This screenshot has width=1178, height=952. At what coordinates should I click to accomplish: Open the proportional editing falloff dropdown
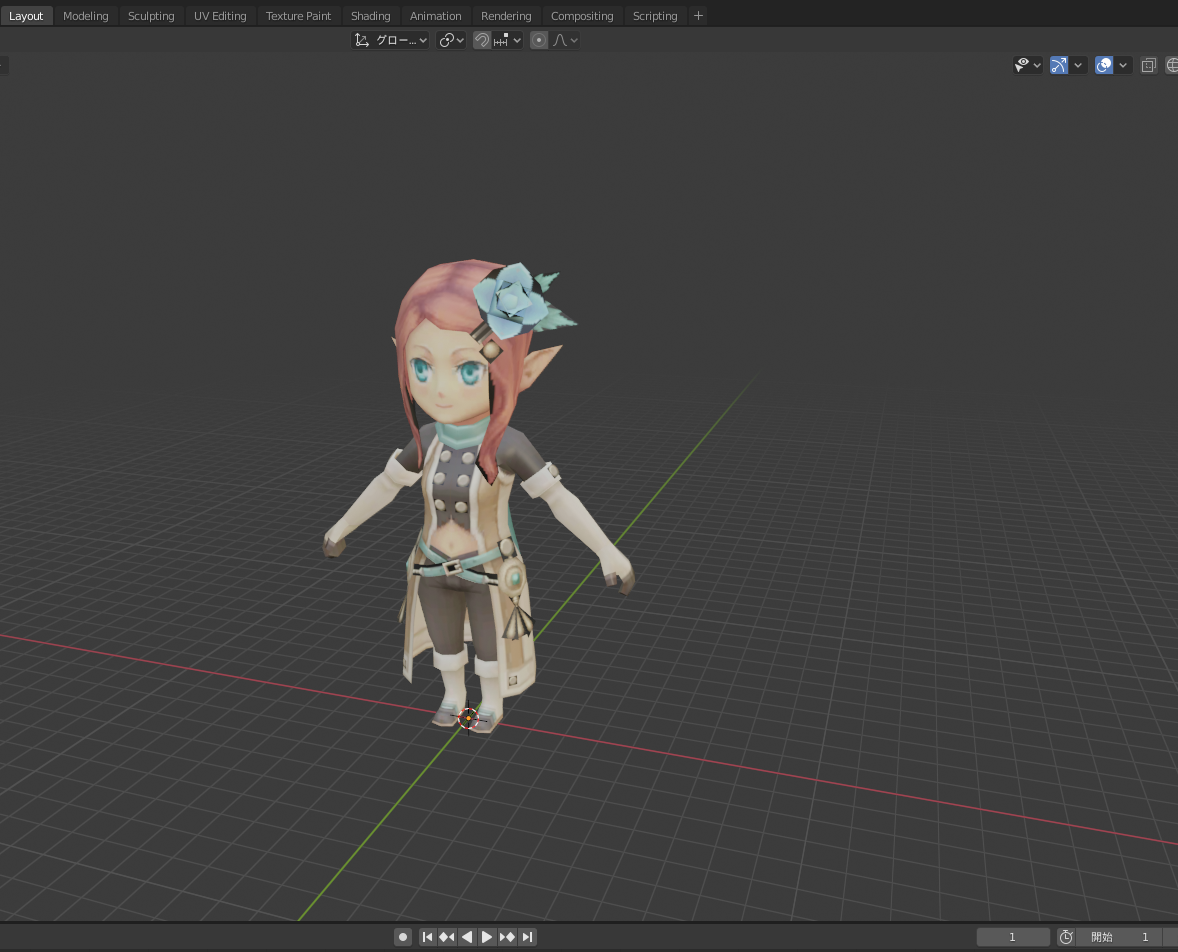coord(565,41)
